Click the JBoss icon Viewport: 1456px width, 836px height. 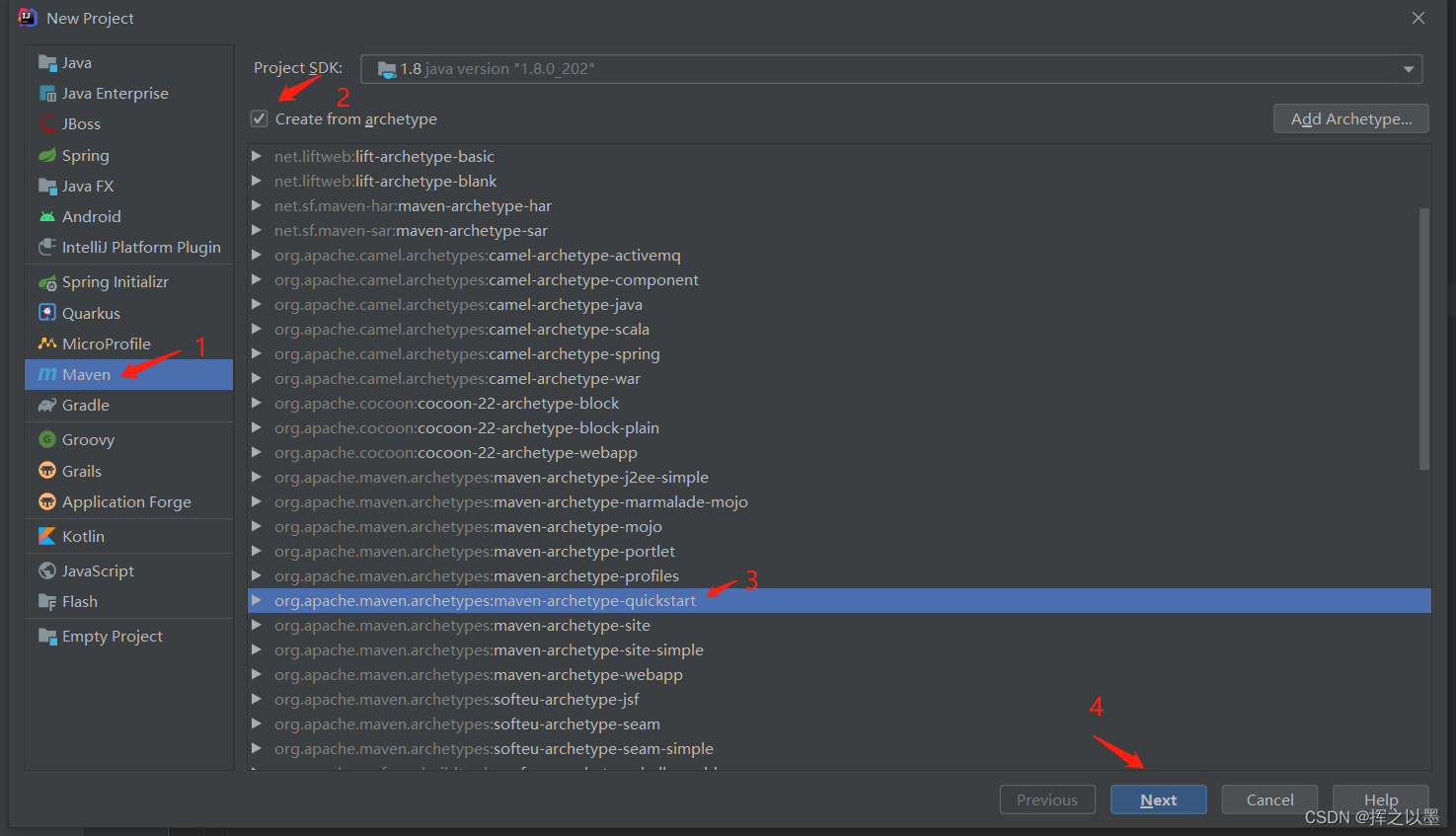47,124
